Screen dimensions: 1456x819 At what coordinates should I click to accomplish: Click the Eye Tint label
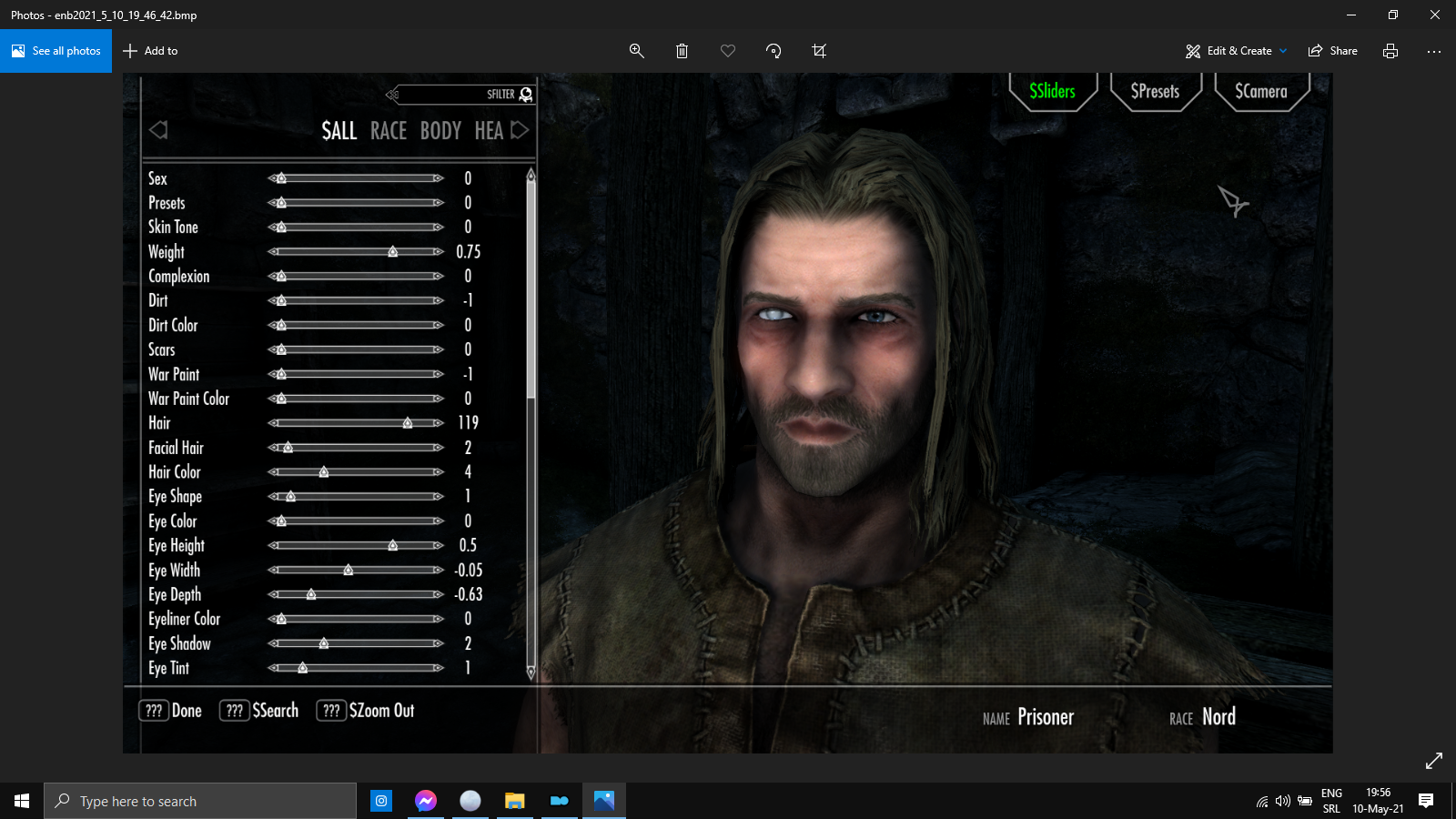point(169,668)
